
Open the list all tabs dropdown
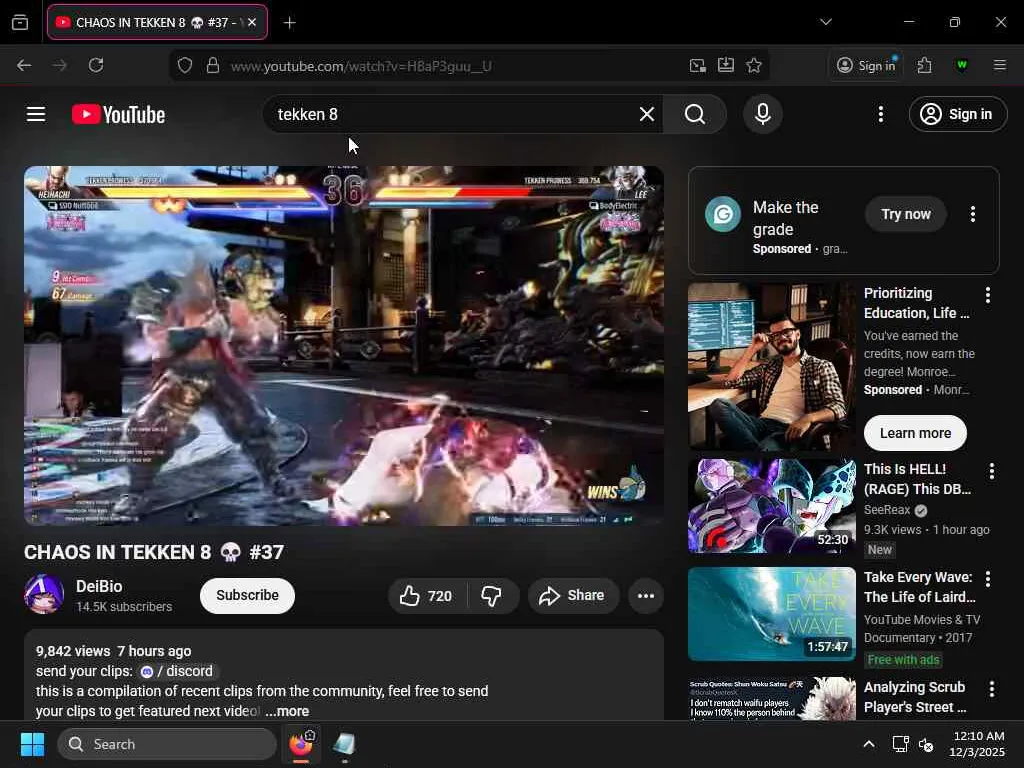825,22
